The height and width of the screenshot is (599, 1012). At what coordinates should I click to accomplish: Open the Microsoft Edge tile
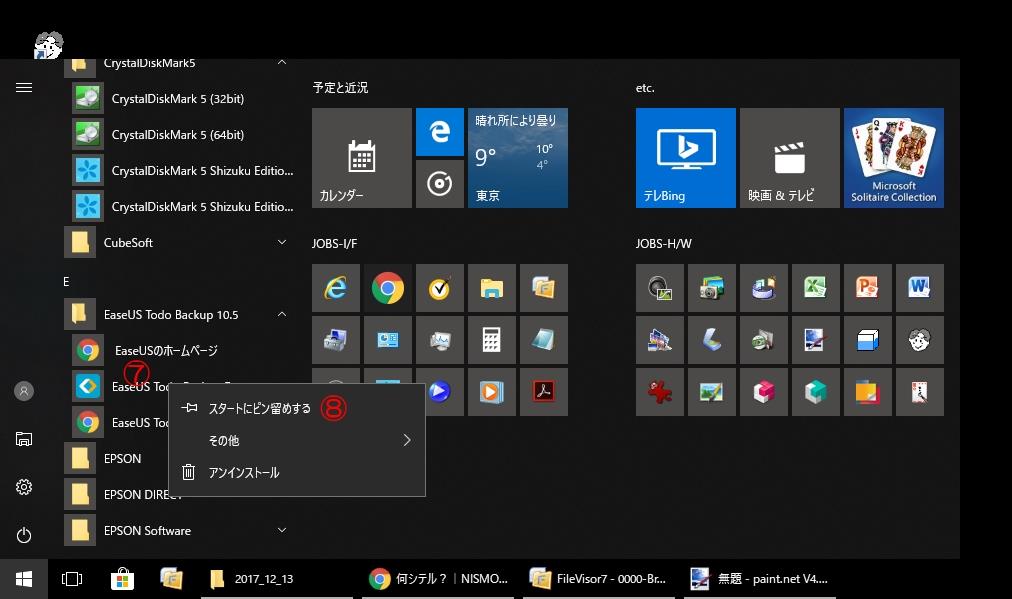440,132
